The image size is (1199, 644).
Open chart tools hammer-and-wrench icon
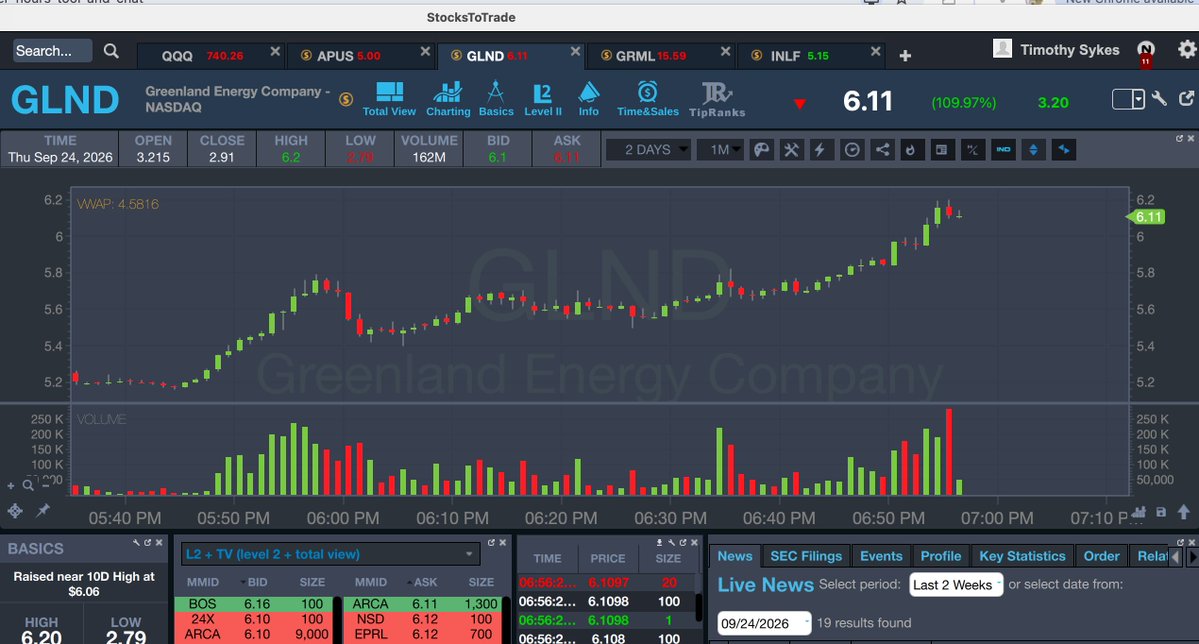tap(791, 150)
